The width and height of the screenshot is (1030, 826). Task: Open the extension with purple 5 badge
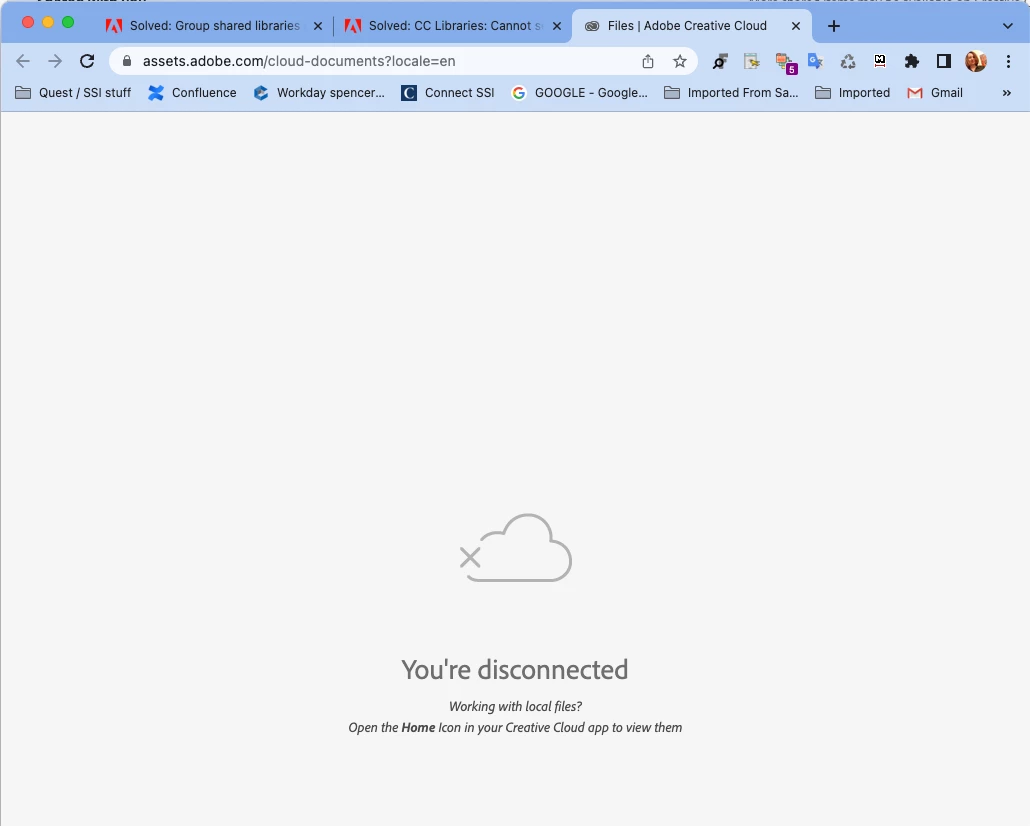click(785, 62)
